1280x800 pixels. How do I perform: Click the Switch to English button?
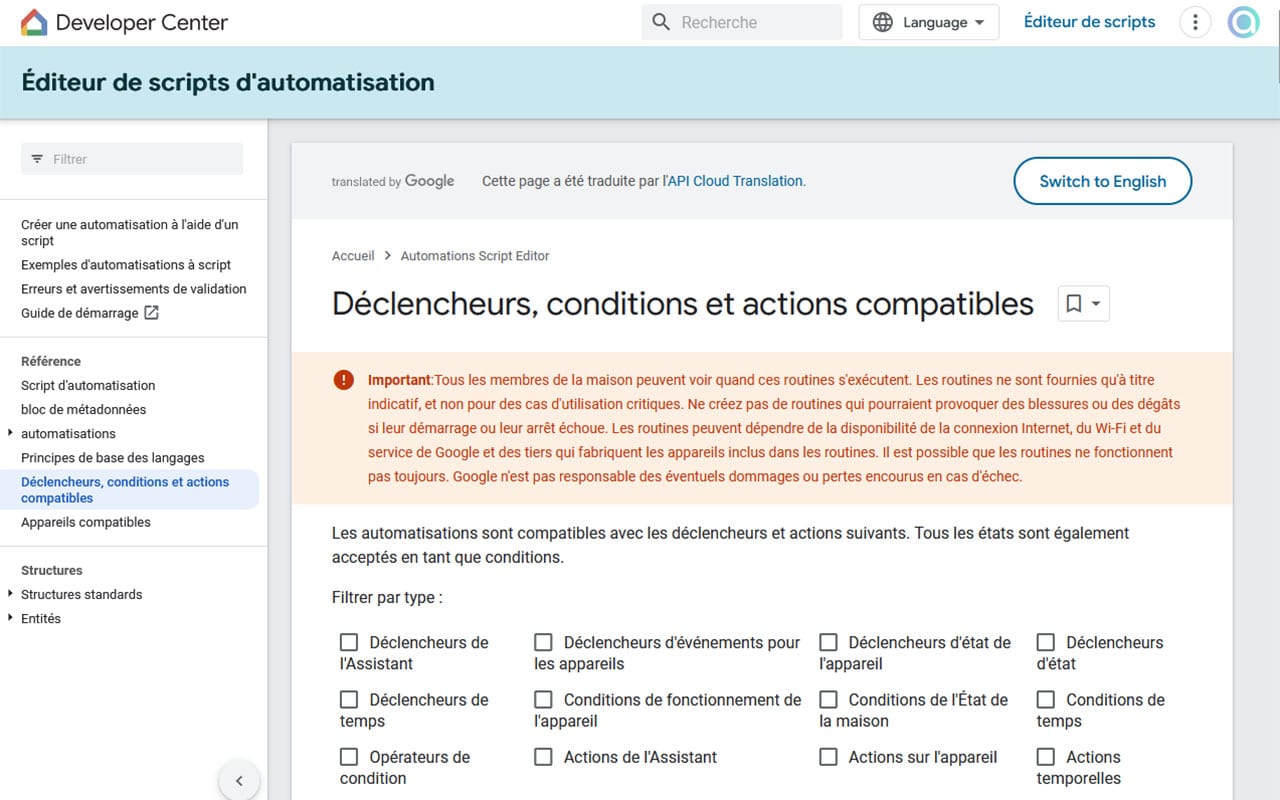(1103, 181)
